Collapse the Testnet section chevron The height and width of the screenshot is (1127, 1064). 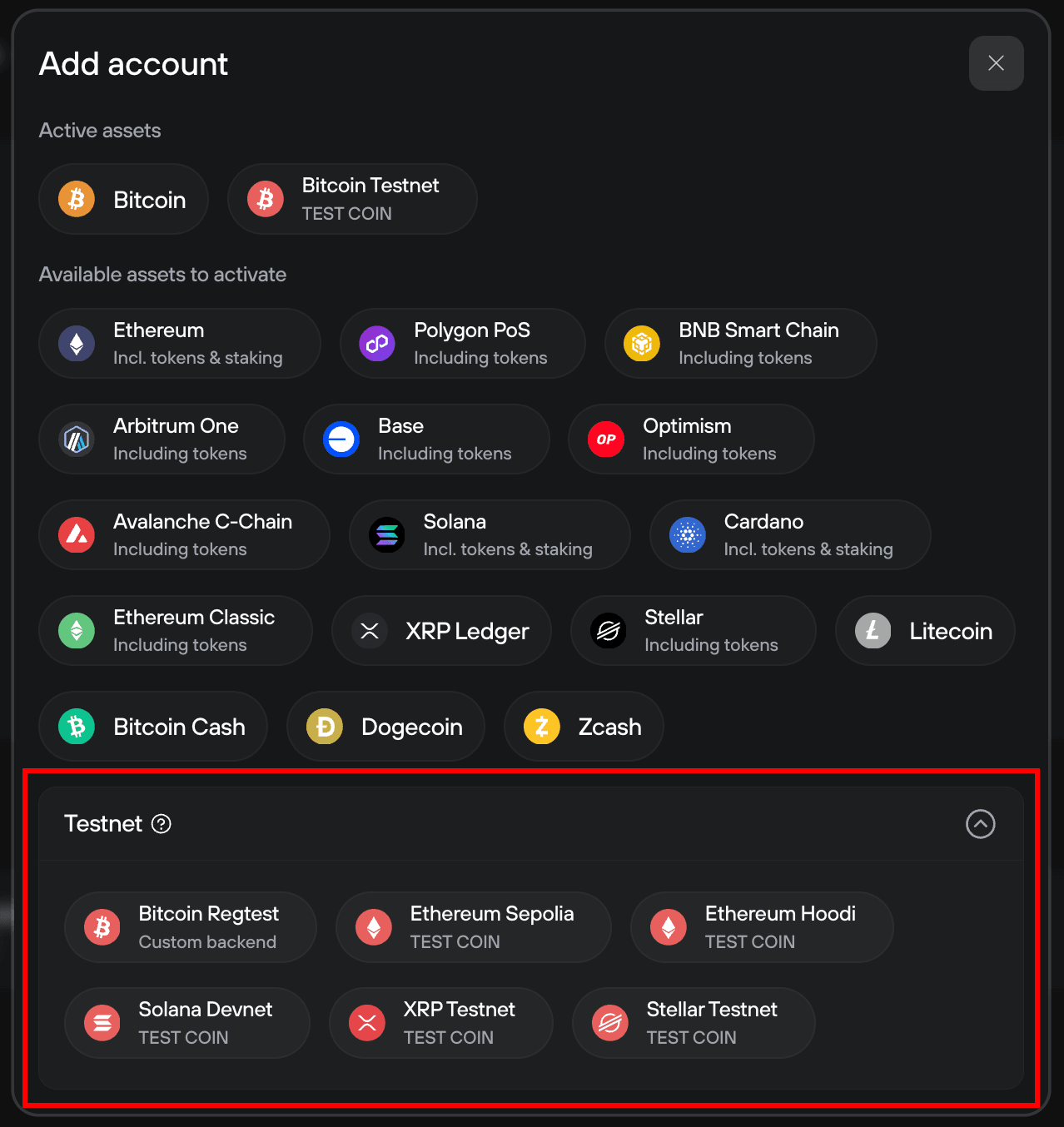(981, 824)
